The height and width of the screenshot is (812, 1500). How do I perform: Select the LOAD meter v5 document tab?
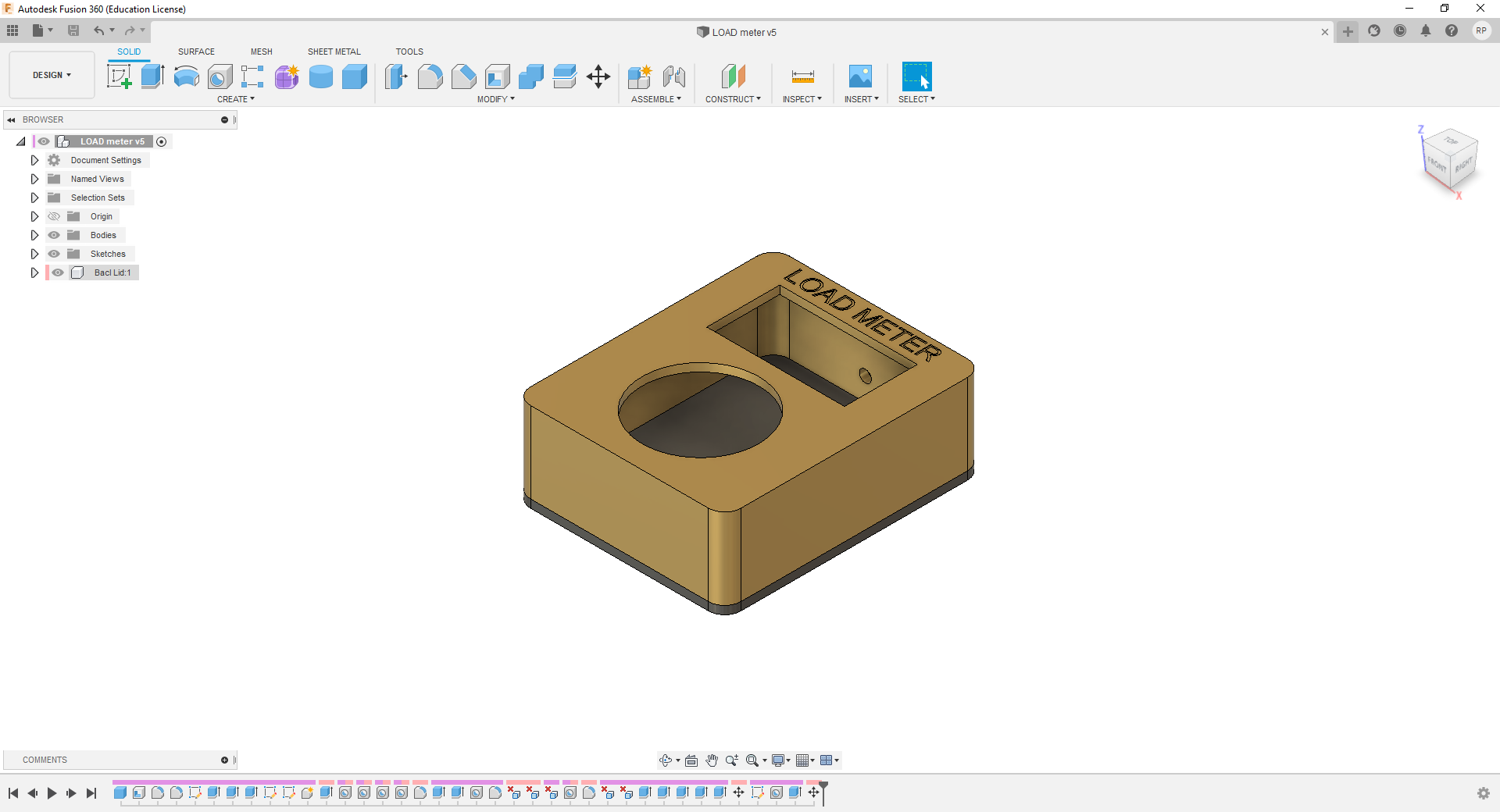click(737, 32)
